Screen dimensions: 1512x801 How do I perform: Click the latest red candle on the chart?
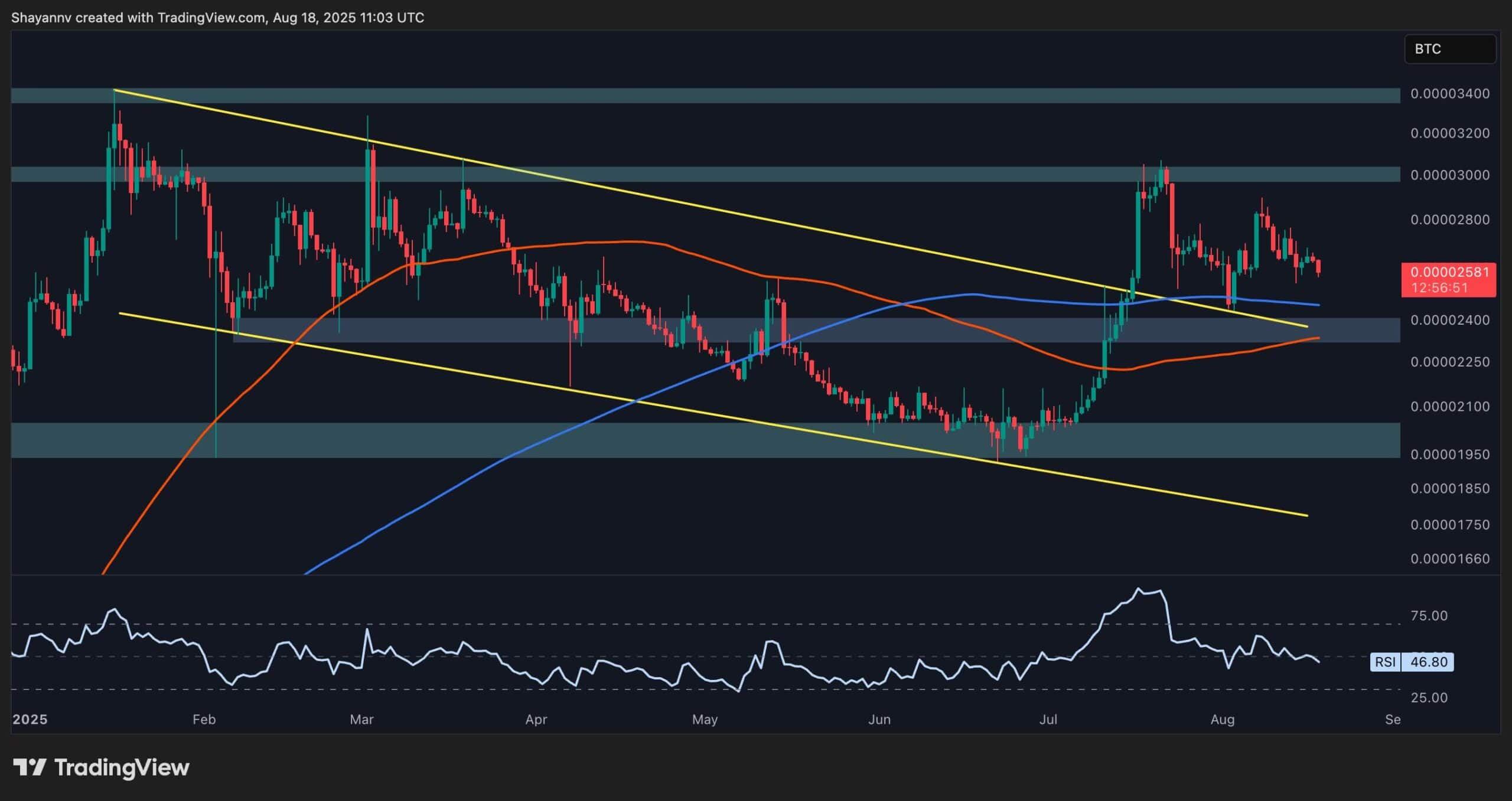1319,267
